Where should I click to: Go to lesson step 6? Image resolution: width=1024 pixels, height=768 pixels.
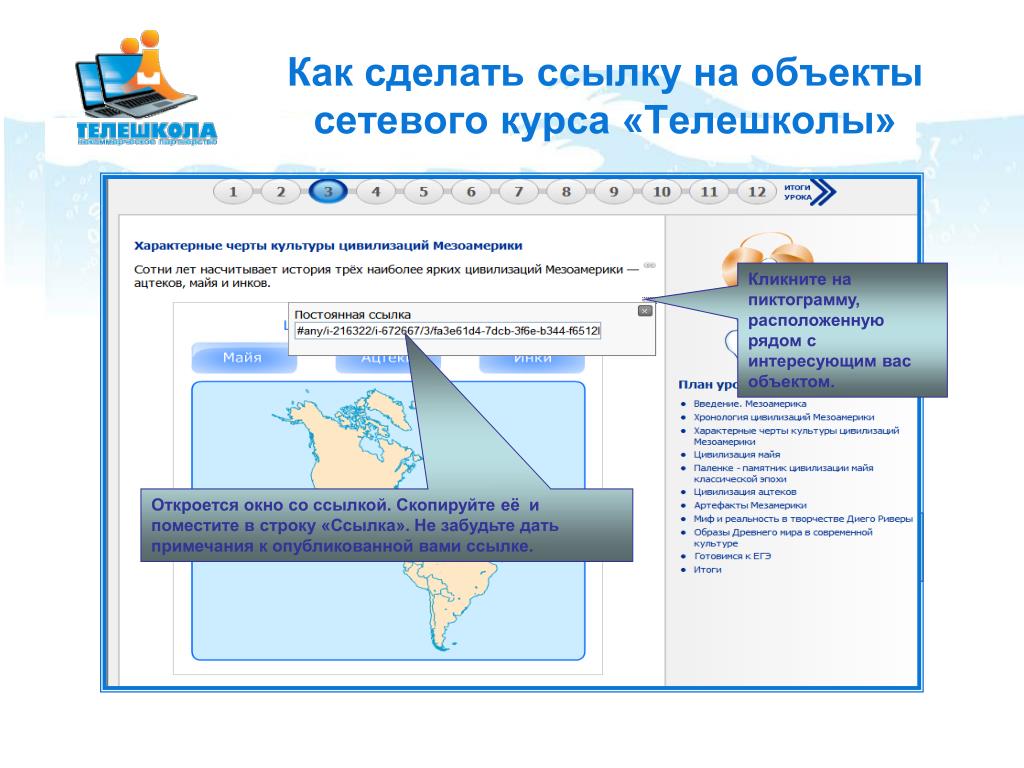tap(471, 192)
